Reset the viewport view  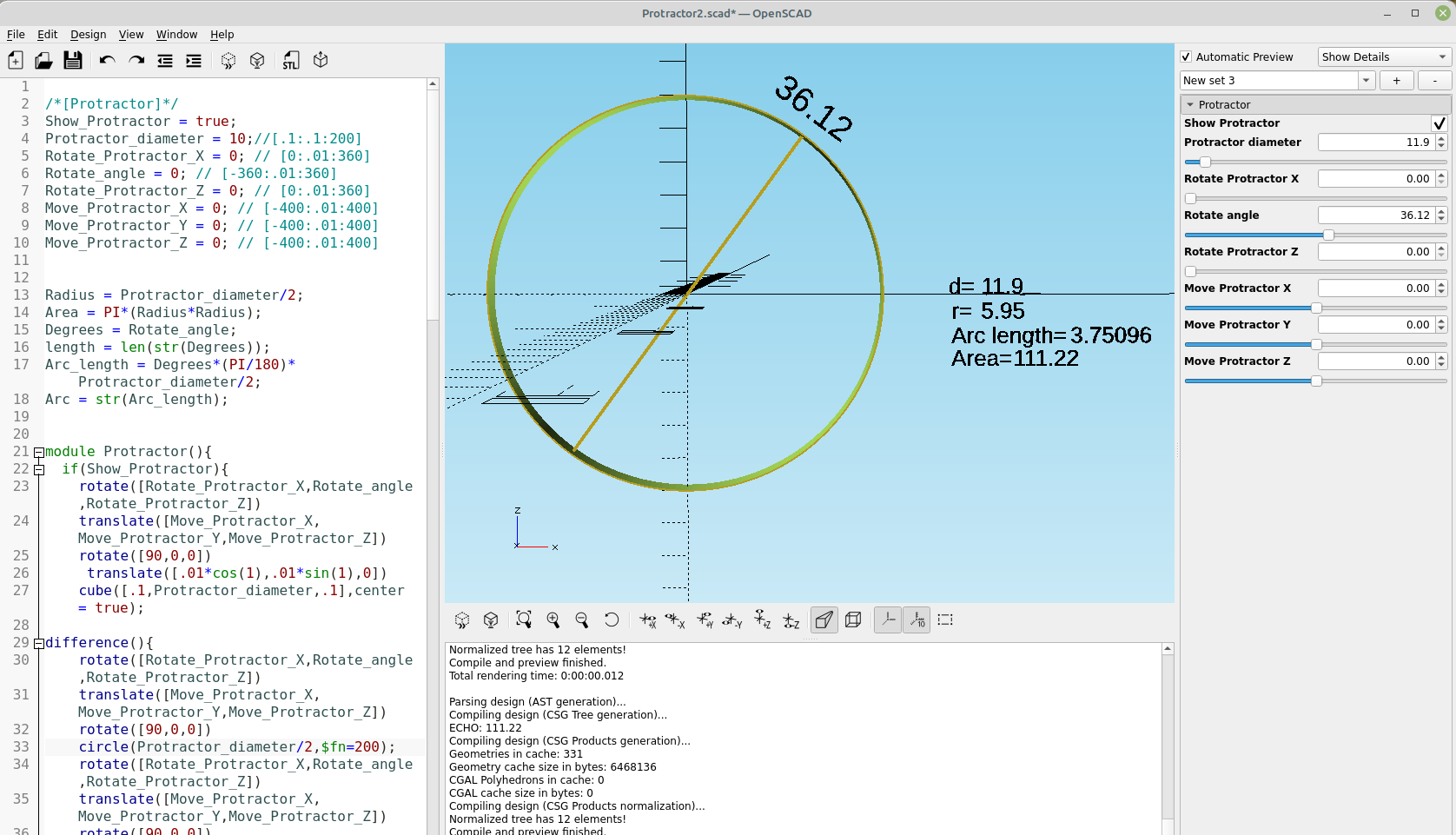pyautogui.click(x=612, y=620)
